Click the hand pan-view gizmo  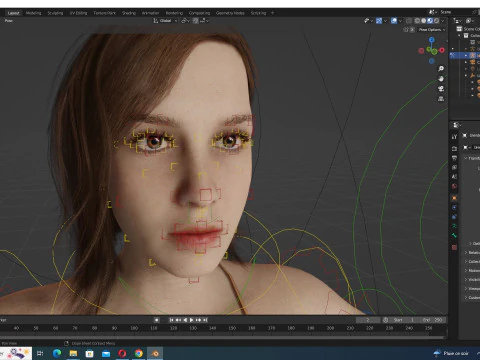coord(441,79)
